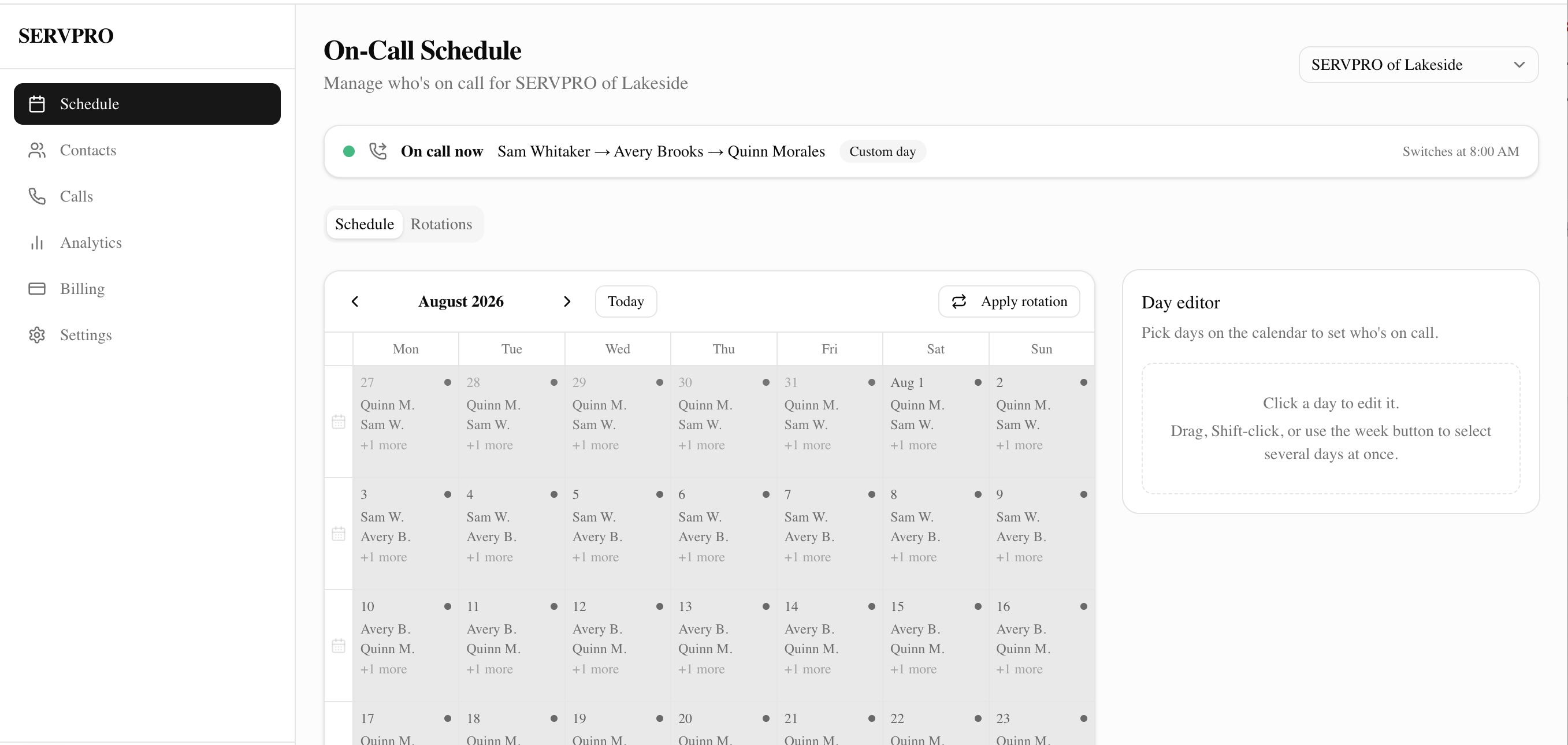Click 'Sam Whitaker' in on-call banner
Screen dimensions: 1568x745
(544, 151)
